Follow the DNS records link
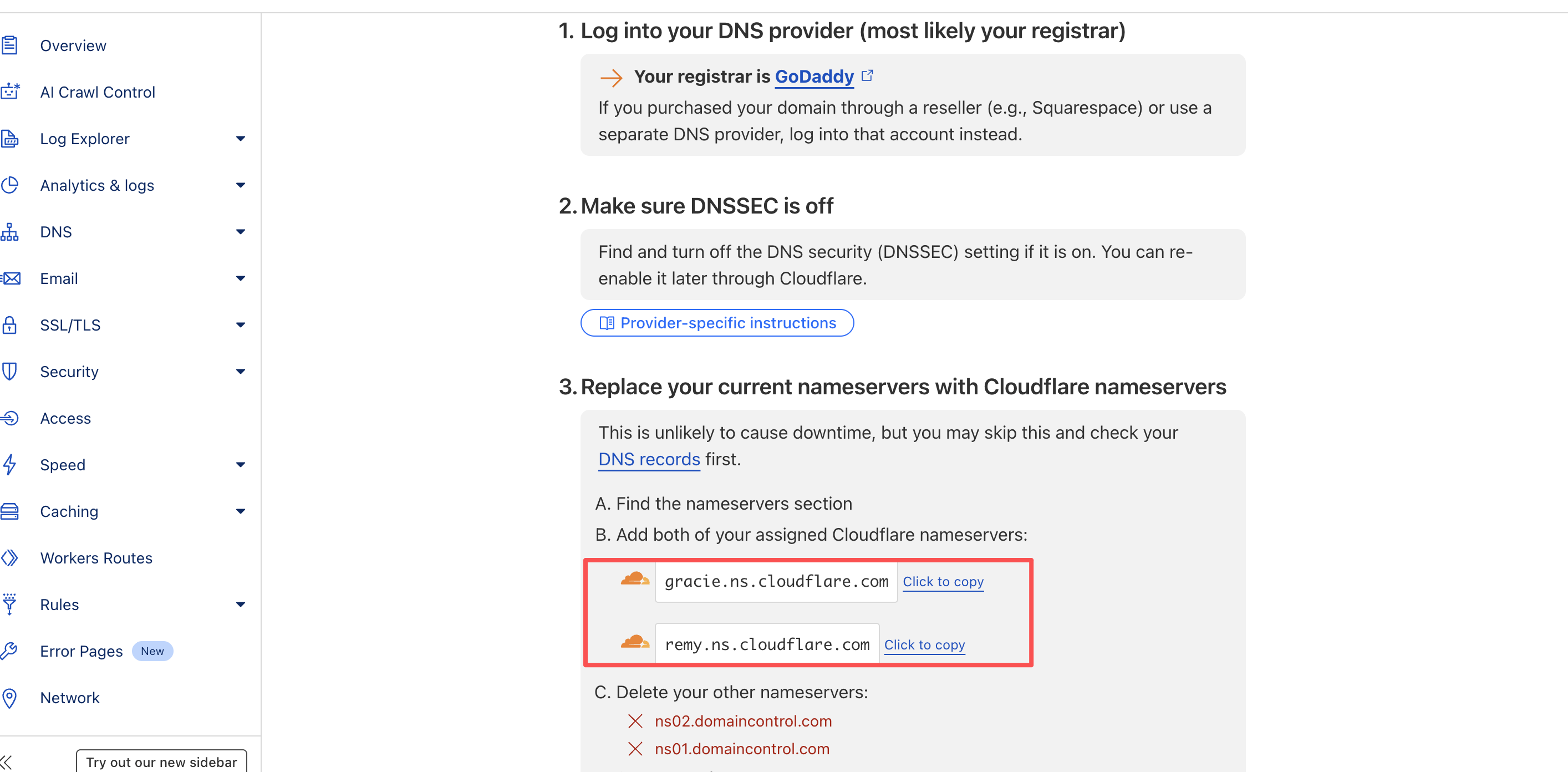1568x772 pixels. (649, 459)
